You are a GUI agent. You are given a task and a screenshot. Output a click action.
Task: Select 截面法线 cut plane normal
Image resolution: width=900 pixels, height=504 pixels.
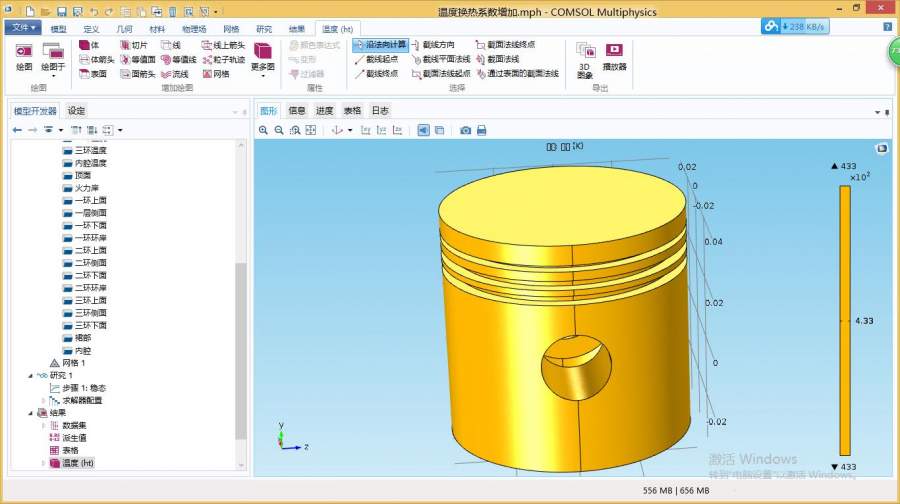point(498,59)
